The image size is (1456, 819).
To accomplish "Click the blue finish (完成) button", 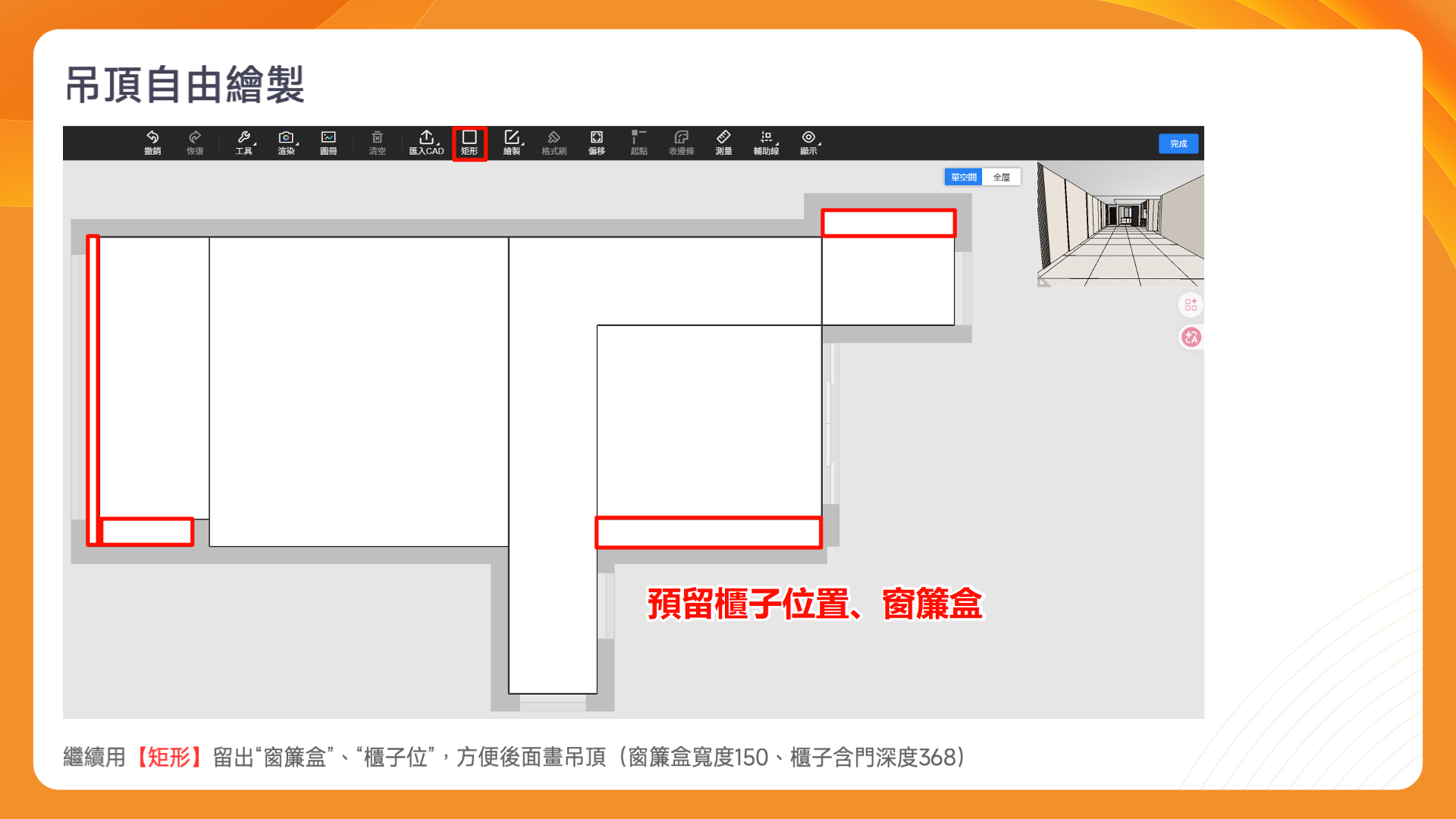I will tap(1178, 143).
